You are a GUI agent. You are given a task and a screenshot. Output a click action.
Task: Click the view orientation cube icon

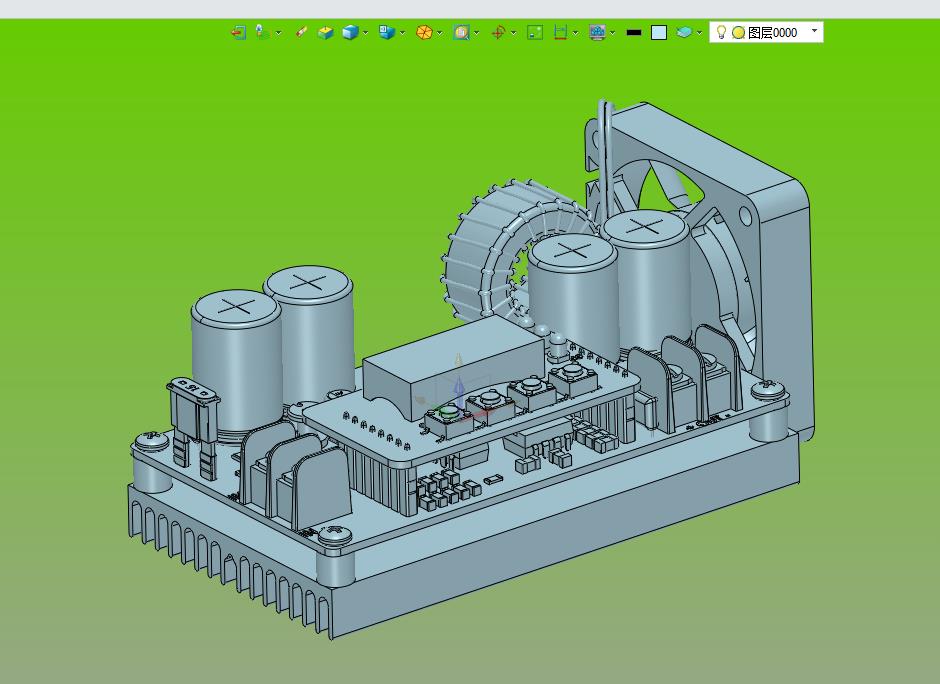(x=386, y=32)
